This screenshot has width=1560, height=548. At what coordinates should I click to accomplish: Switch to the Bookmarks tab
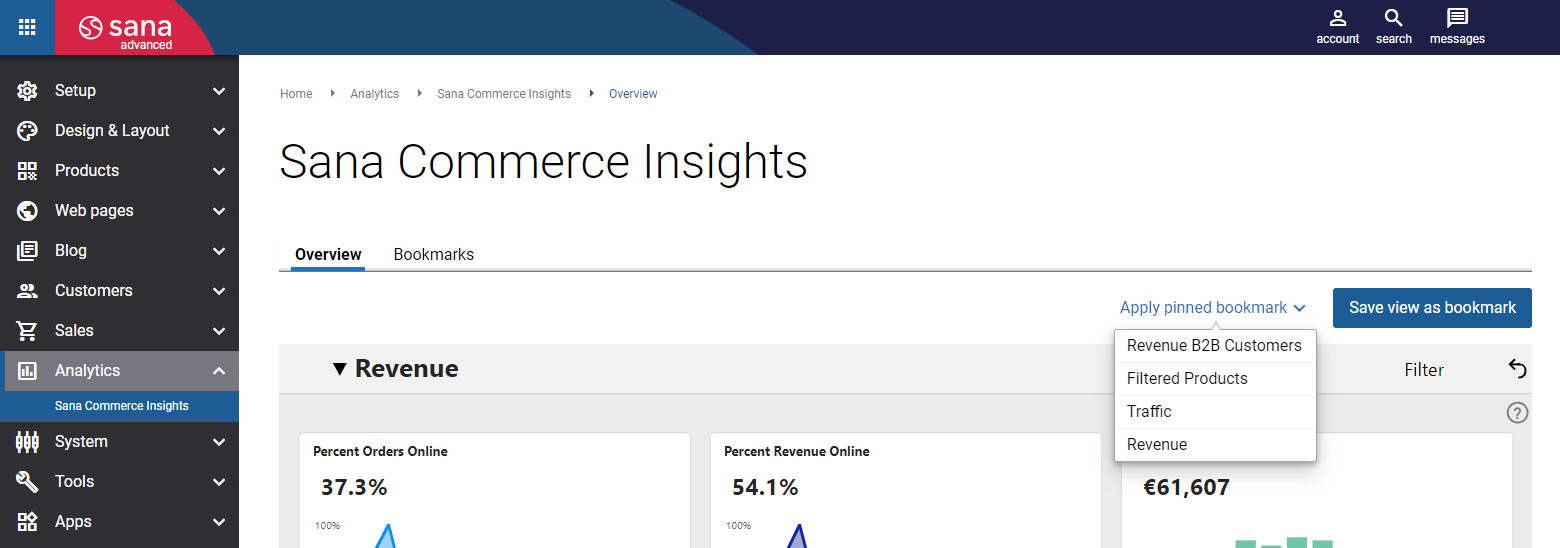coord(434,254)
